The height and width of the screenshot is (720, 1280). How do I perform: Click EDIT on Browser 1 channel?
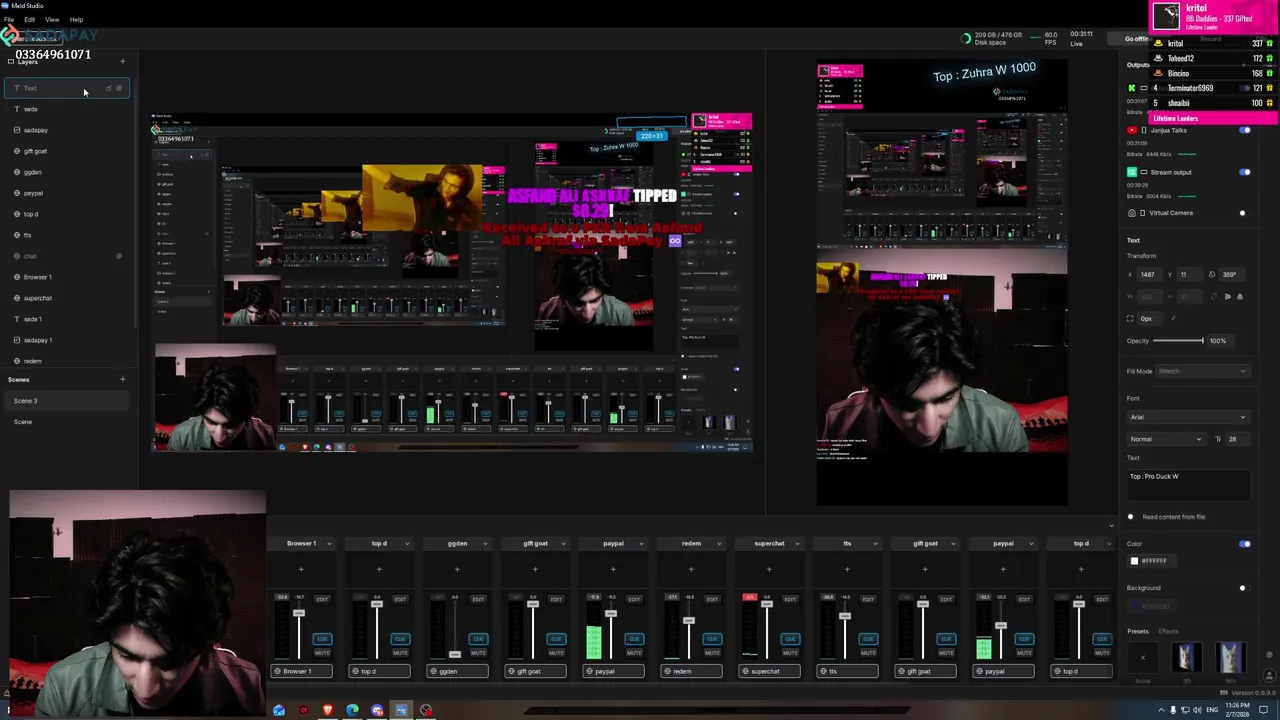point(322,599)
